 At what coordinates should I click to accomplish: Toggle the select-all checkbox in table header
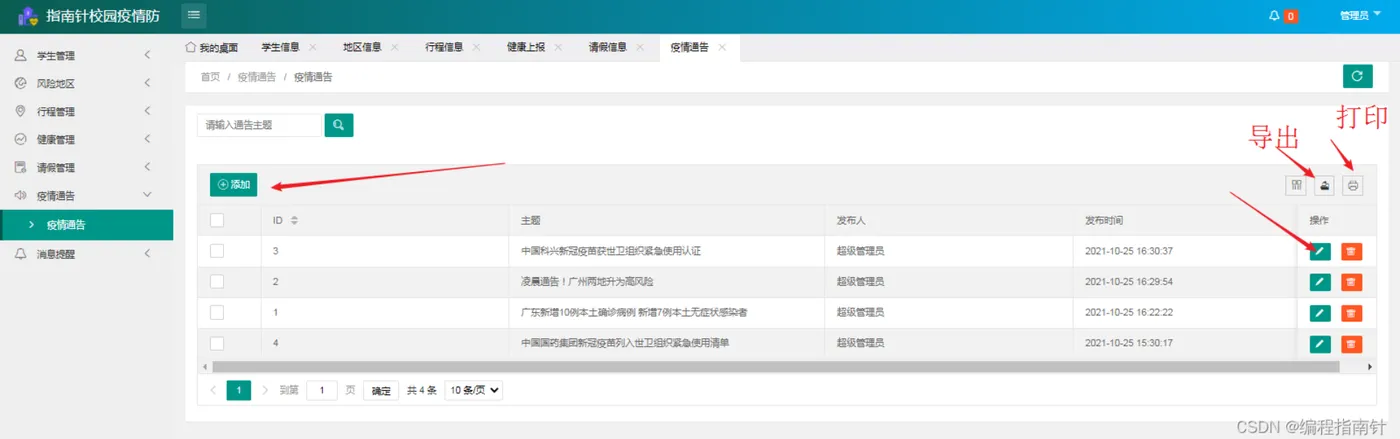(217, 220)
